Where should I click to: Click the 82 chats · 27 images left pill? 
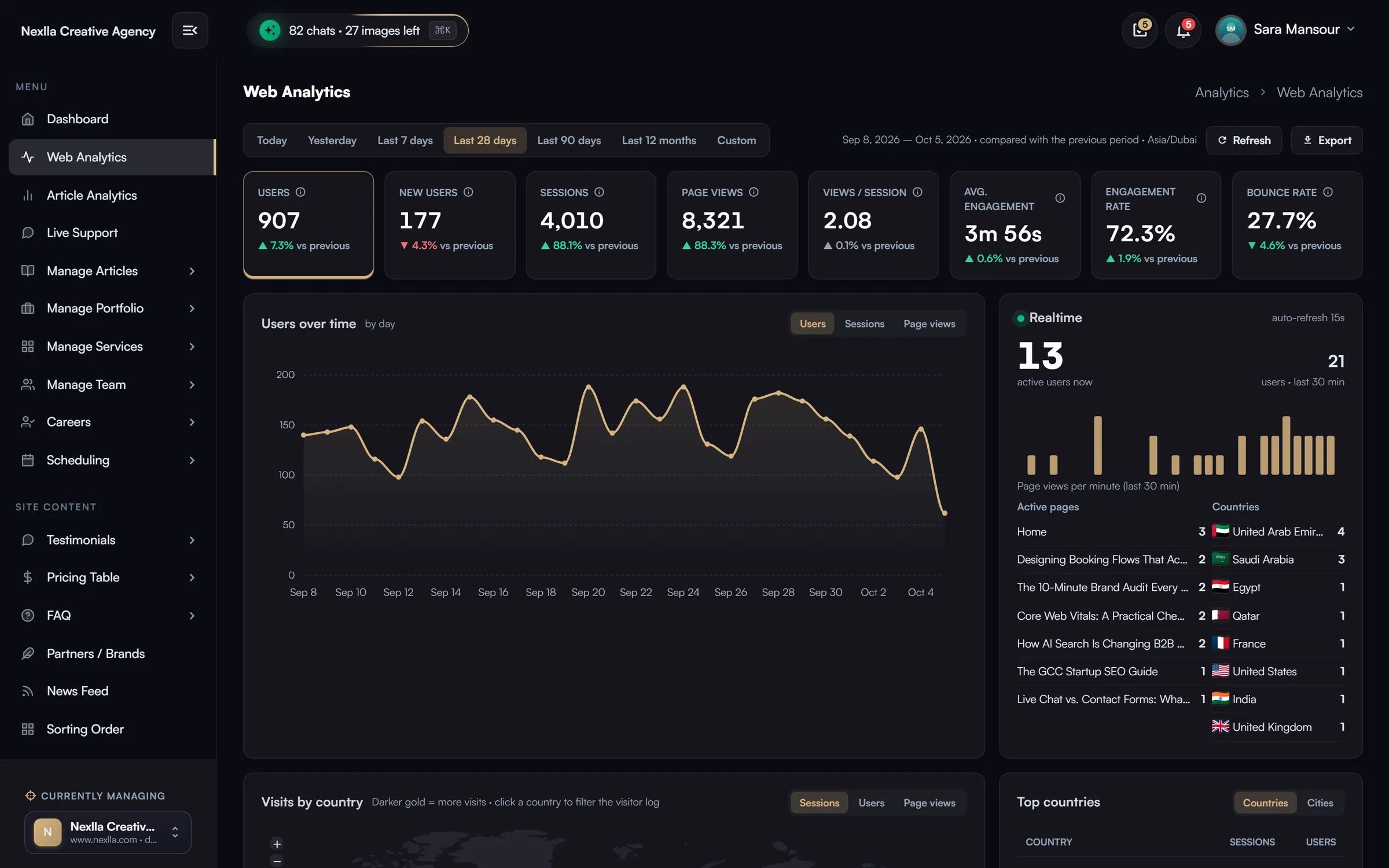click(357, 30)
